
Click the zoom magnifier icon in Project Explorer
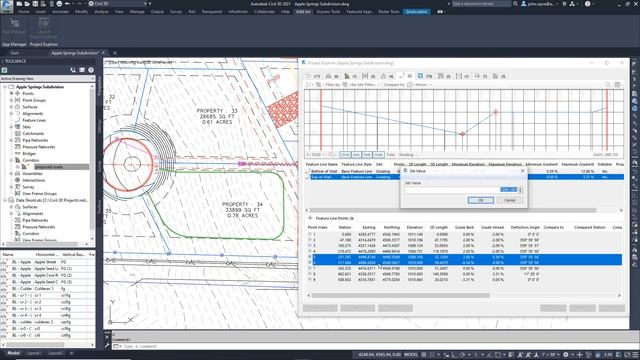tap(608, 84)
